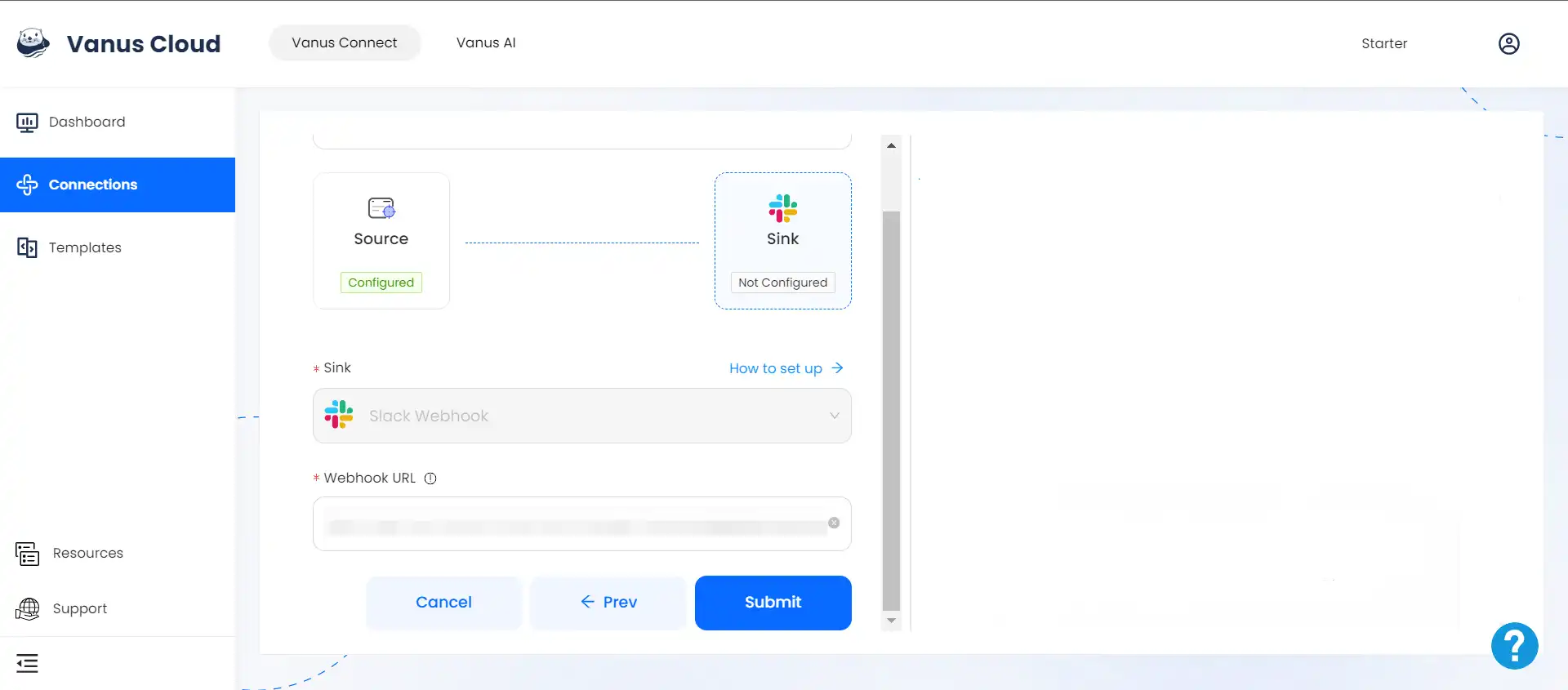
Task: Click the Templates sidebar icon
Action: coord(27,247)
